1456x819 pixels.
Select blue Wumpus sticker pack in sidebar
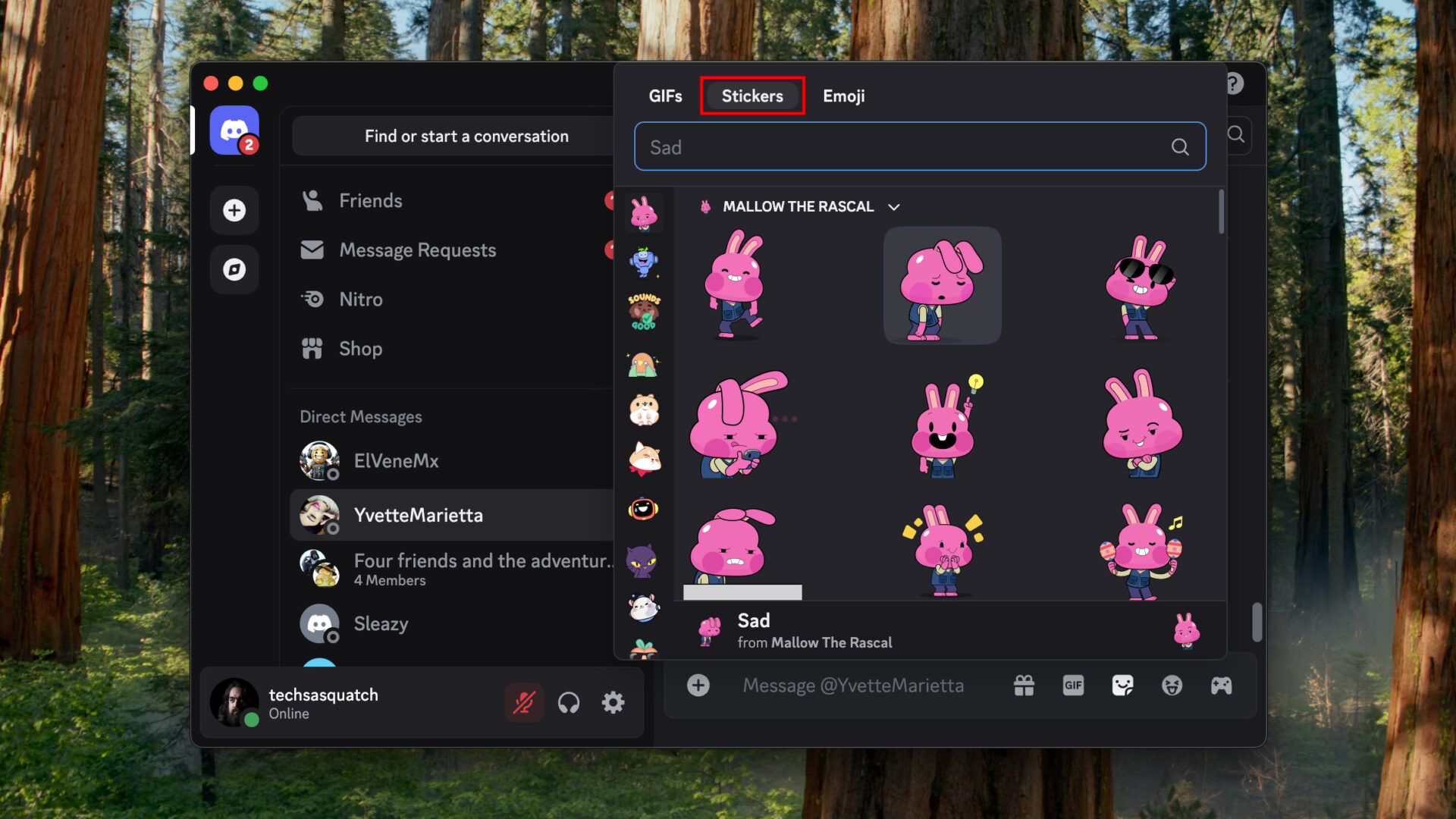click(644, 262)
